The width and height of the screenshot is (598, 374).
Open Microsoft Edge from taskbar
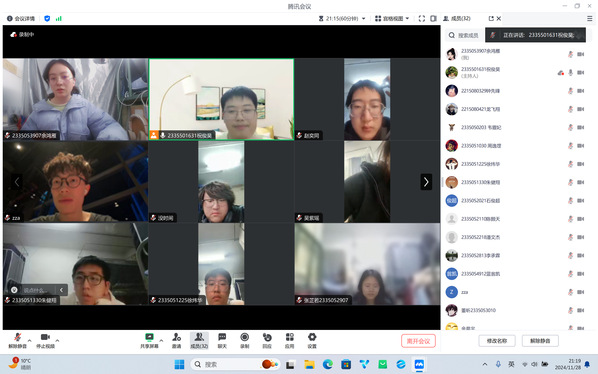328,364
